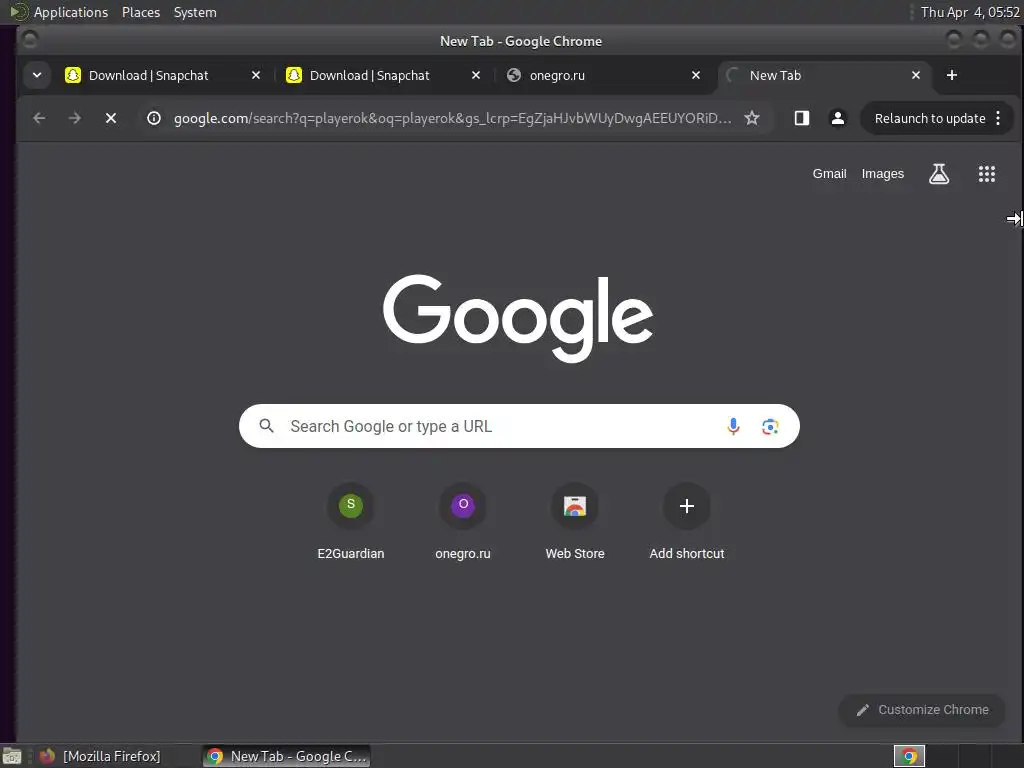The image size is (1024, 768).
Task: Open Search Labs flask icon
Action: point(939,174)
